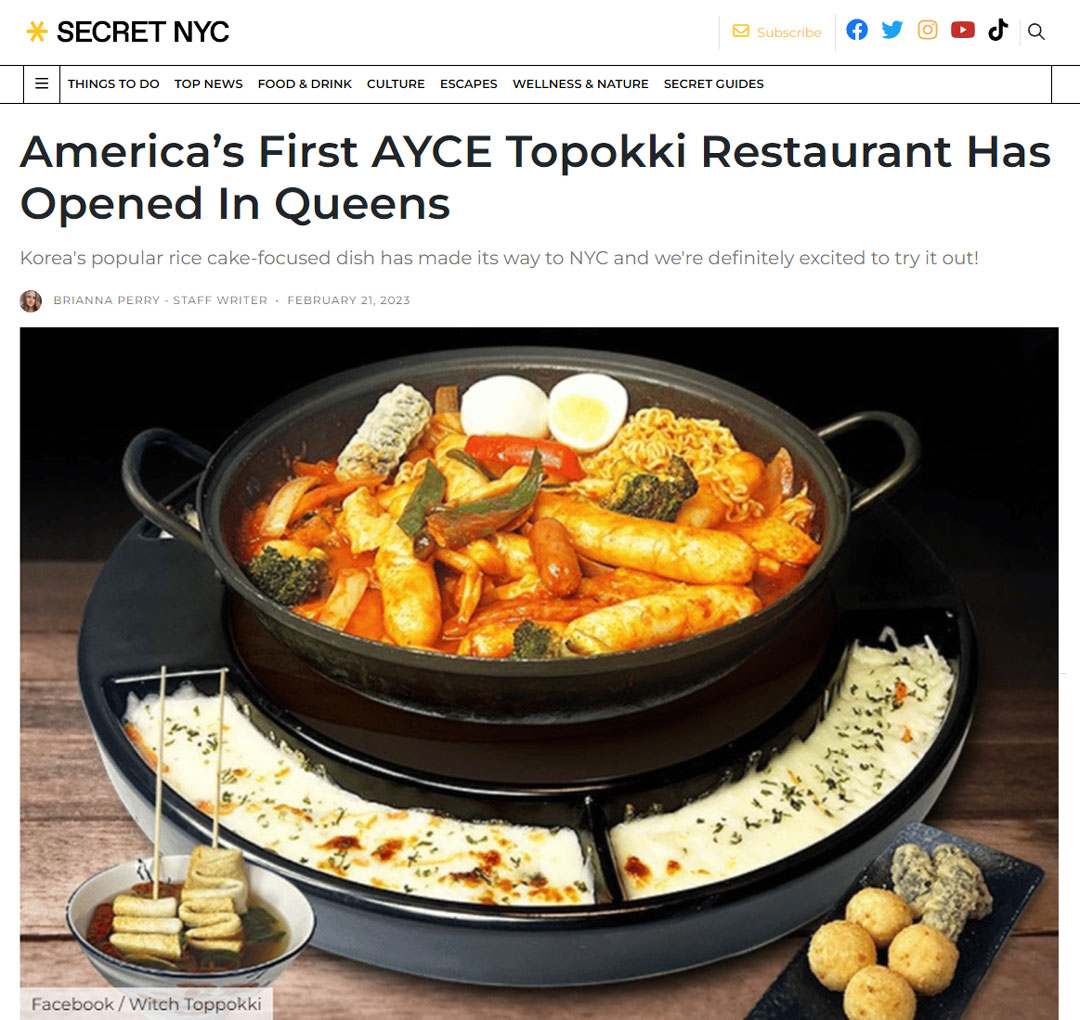
Task: Open the search magnifier icon
Action: [x=1036, y=32]
